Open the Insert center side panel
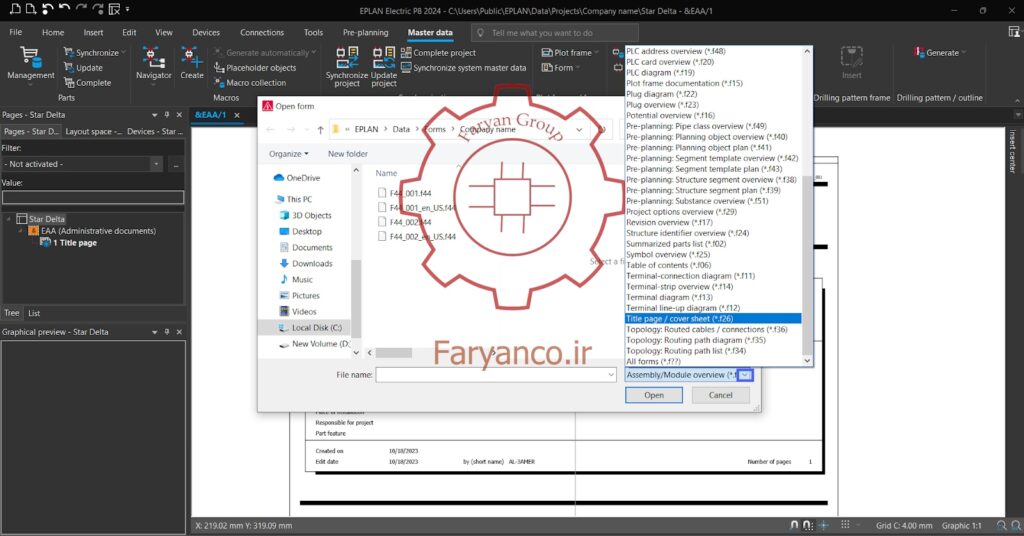This screenshot has height=536, width=1024. (x=1013, y=151)
